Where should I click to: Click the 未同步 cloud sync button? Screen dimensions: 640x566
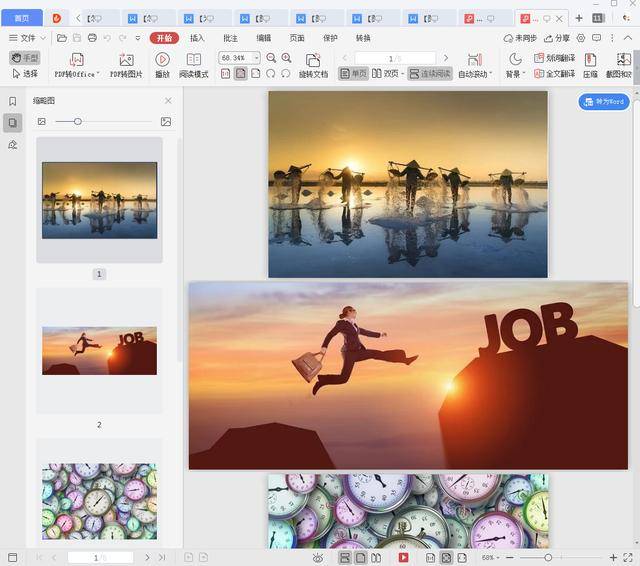coord(520,38)
